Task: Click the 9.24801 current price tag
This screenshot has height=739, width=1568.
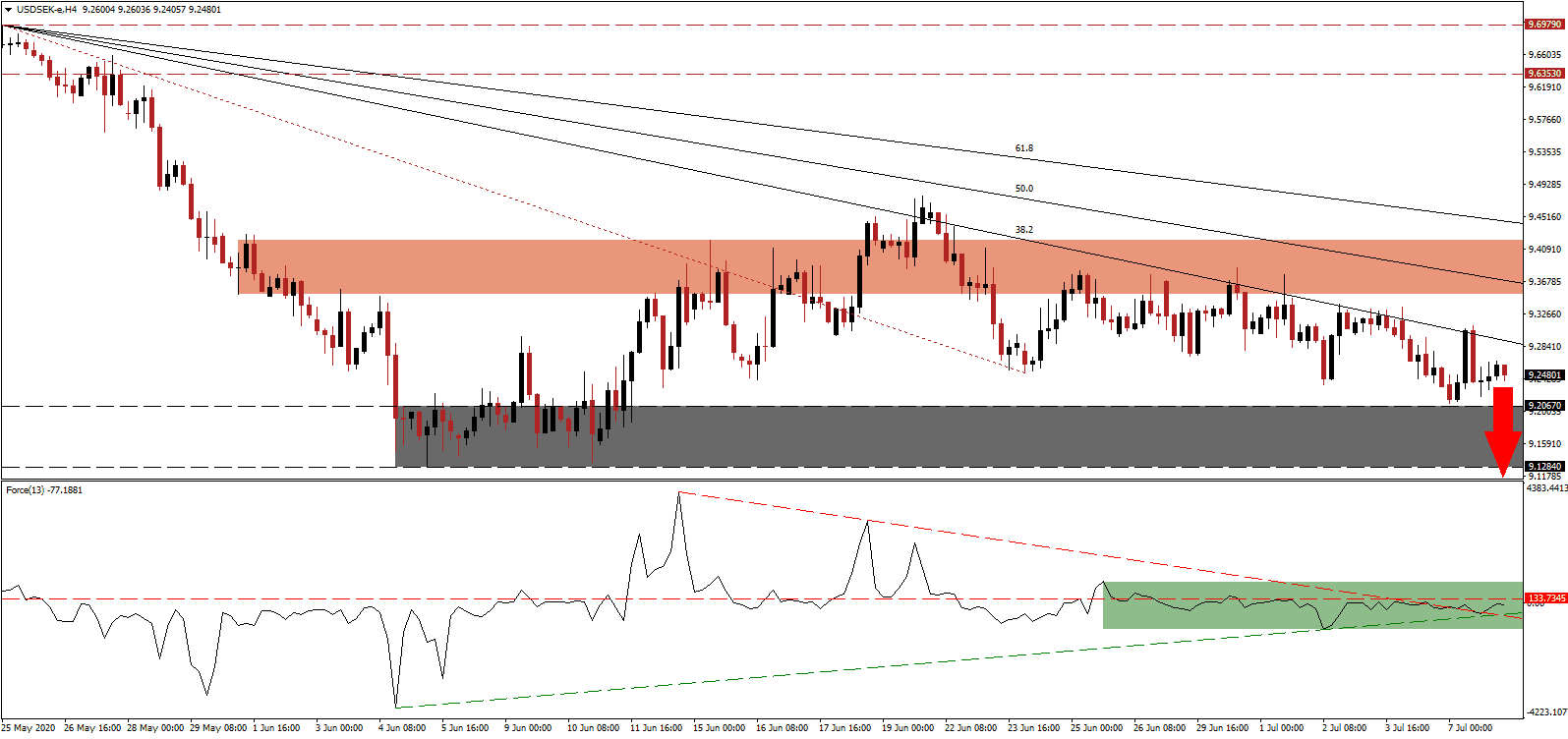Action: (1543, 375)
